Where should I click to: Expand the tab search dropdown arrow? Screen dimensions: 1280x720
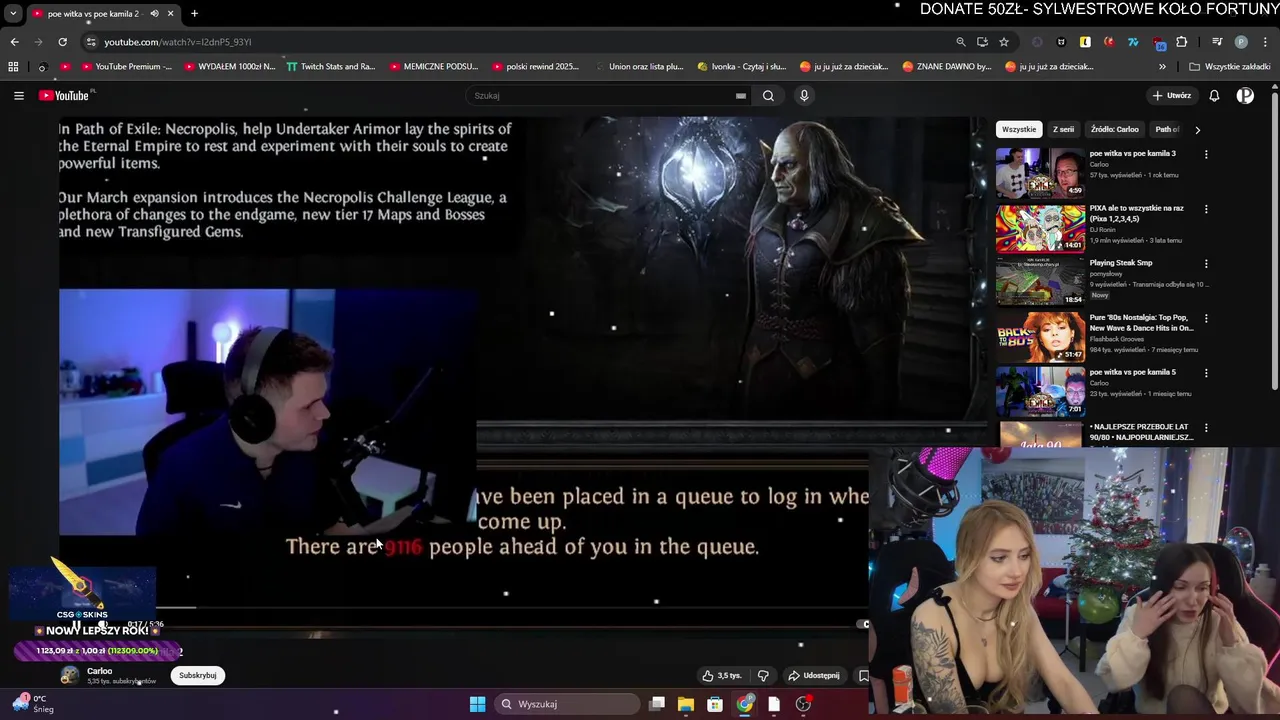coord(13,14)
